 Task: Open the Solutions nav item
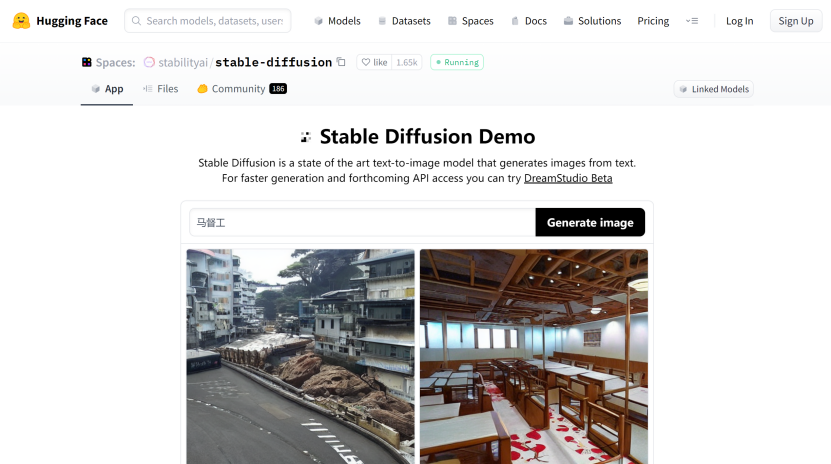[592, 21]
